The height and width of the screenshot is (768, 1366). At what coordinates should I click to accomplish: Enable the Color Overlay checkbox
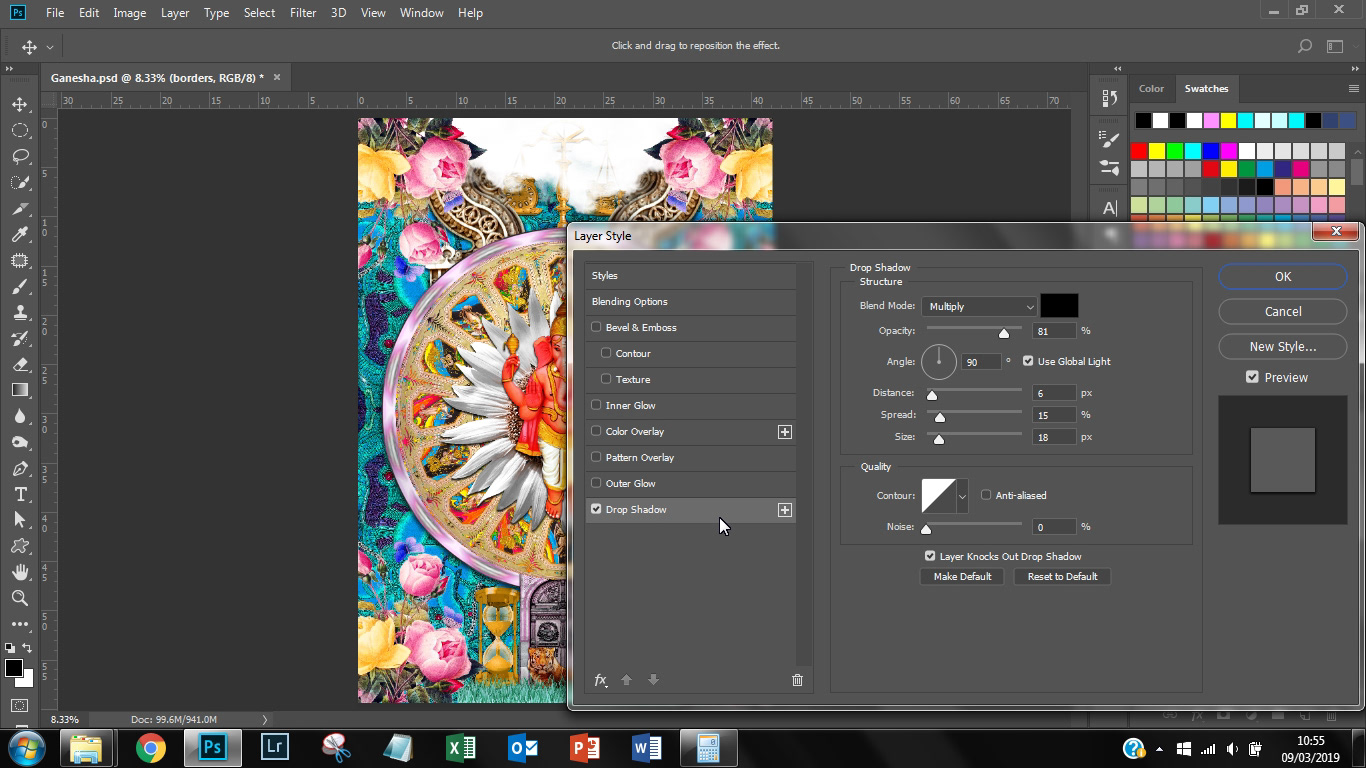pos(596,431)
